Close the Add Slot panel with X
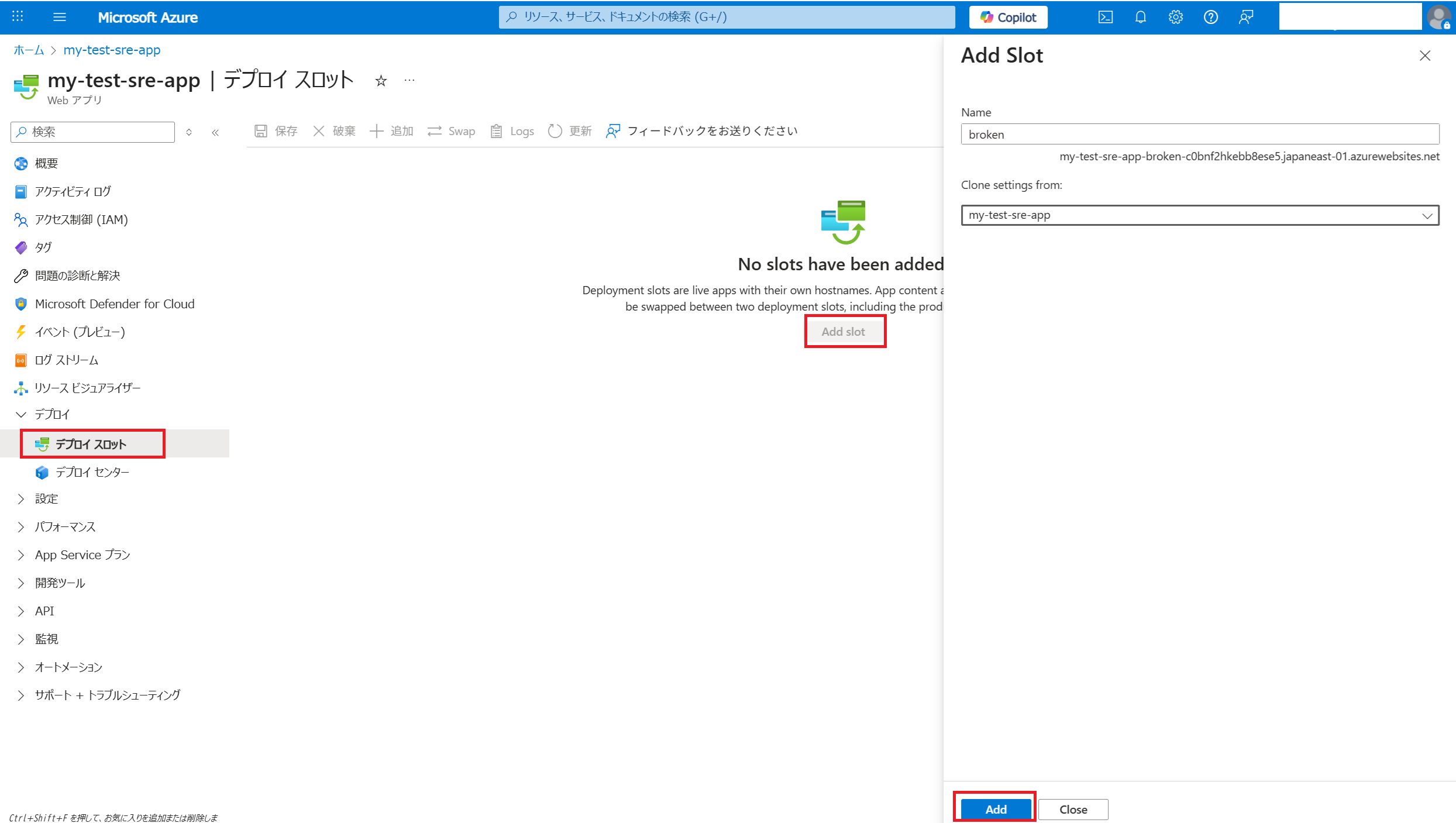The height and width of the screenshot is (823, 1456). click(x=1425, y=56)
